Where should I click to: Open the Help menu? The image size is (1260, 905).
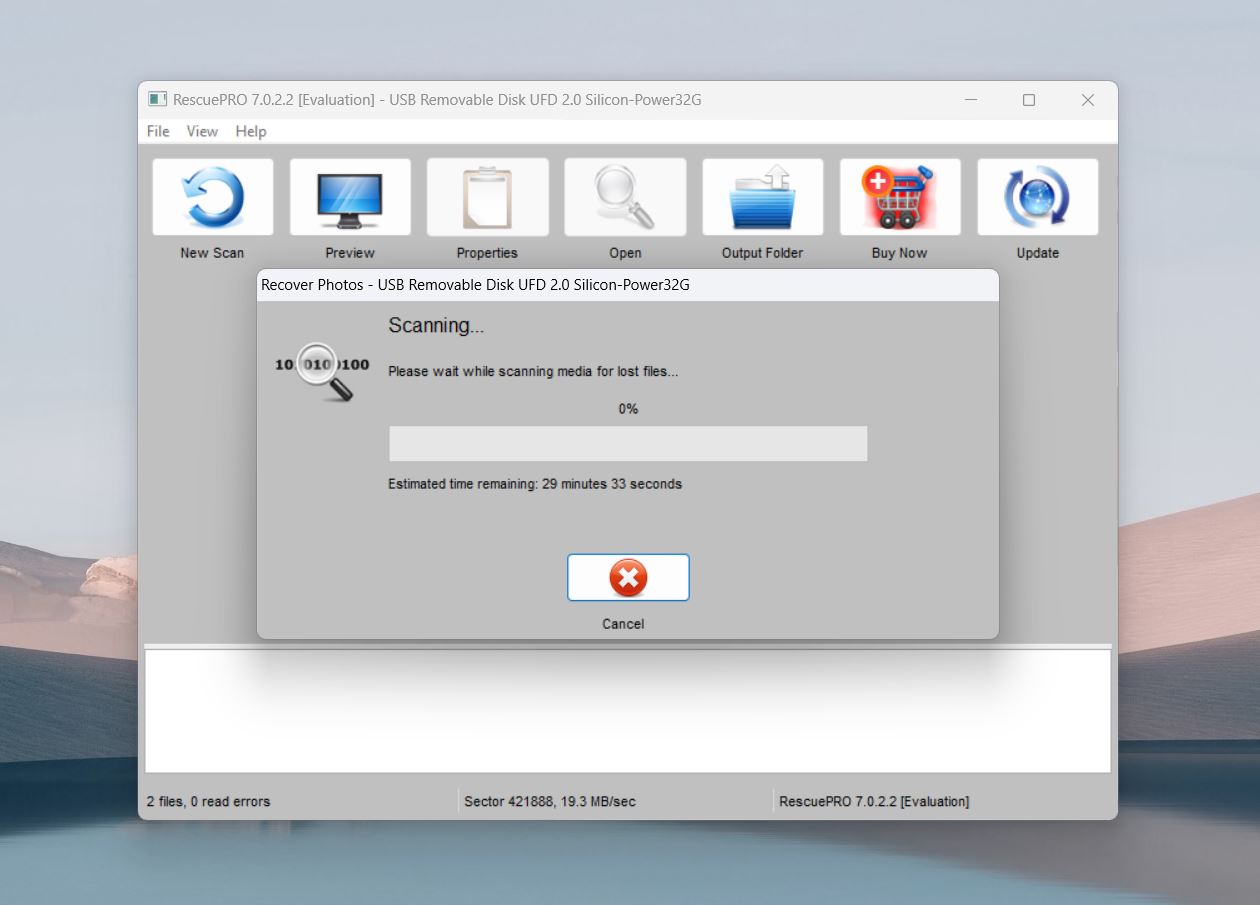[x=251, y=131]
